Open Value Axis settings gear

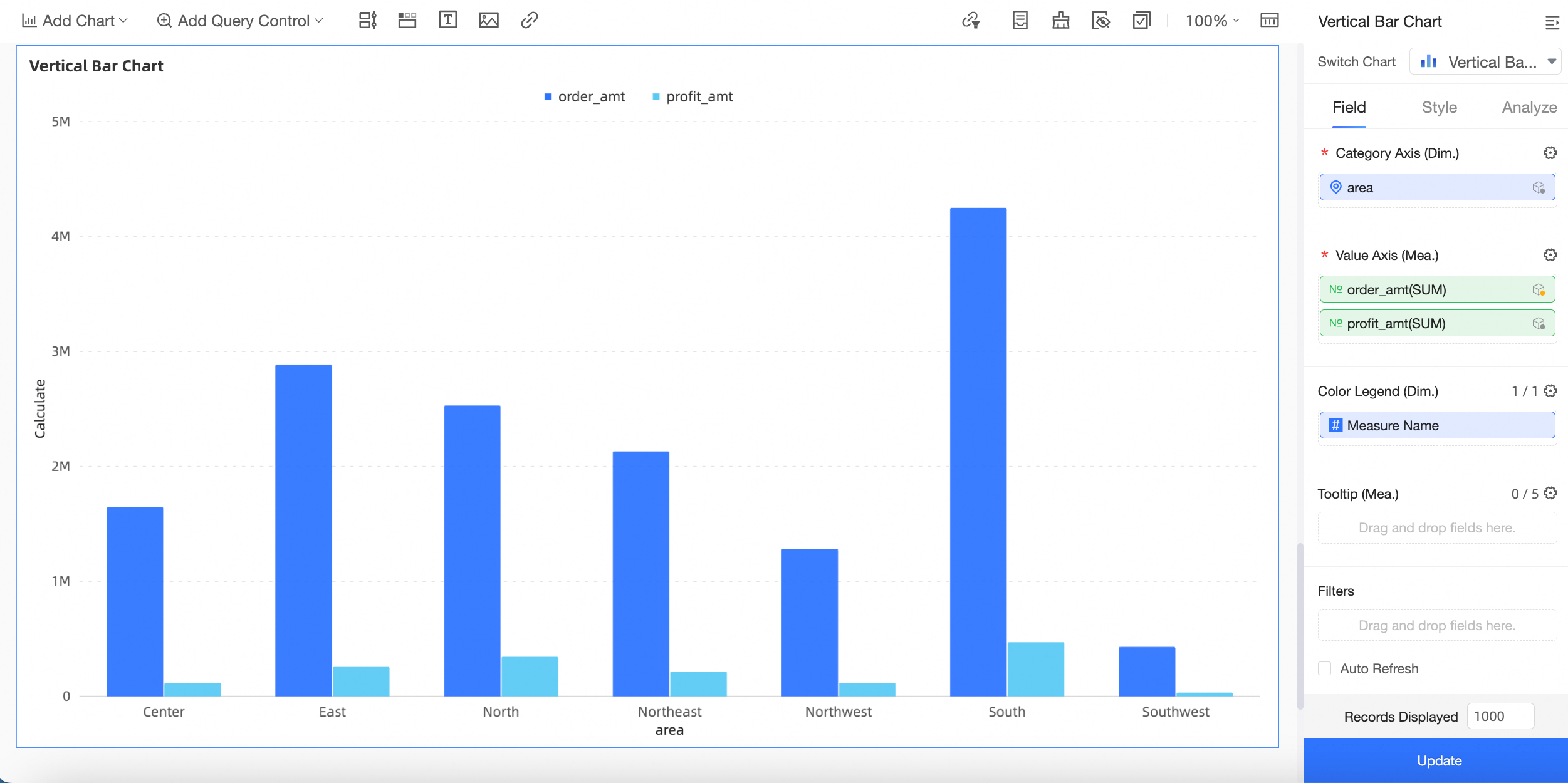(1550, 255)
